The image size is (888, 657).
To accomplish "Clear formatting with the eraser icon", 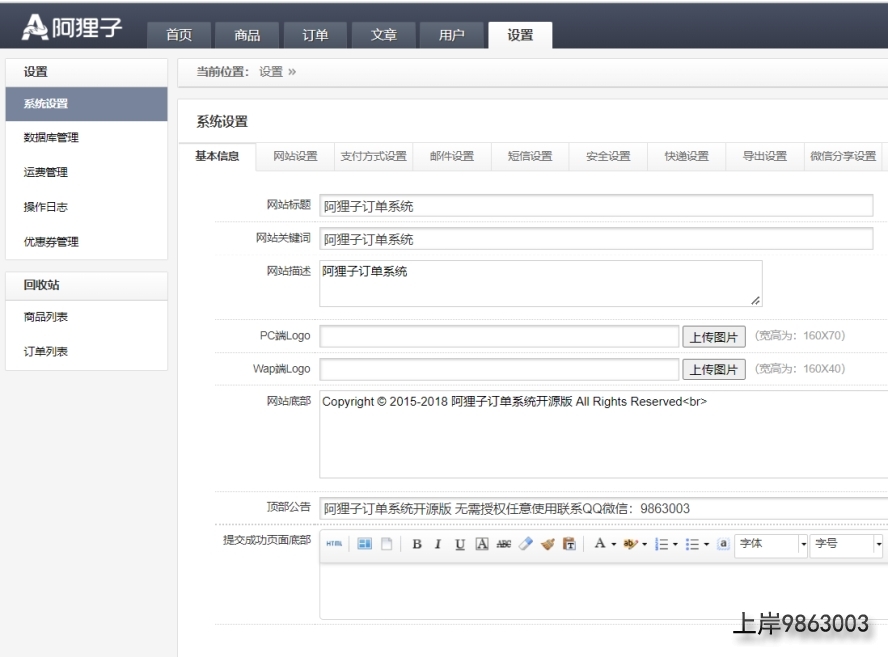I will point(526,544).
